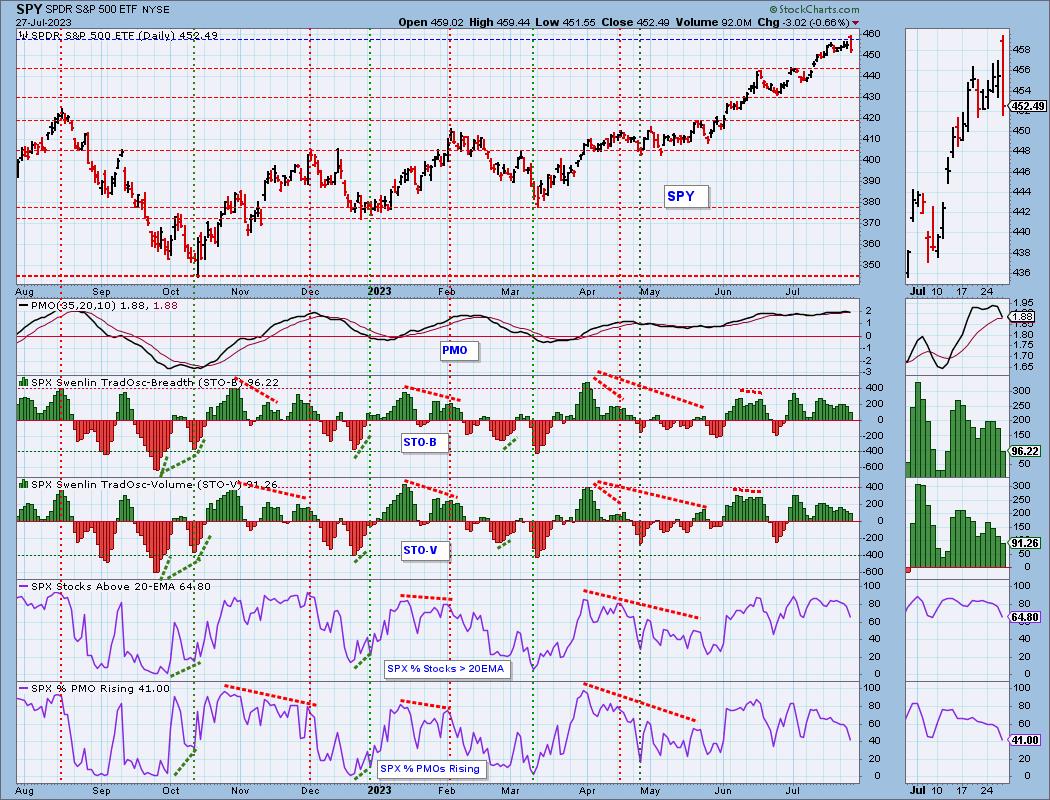Click the 41.00 value tag
Image resolution: width=1050 pixels, height=800 pixels.
pos(1026,740)
